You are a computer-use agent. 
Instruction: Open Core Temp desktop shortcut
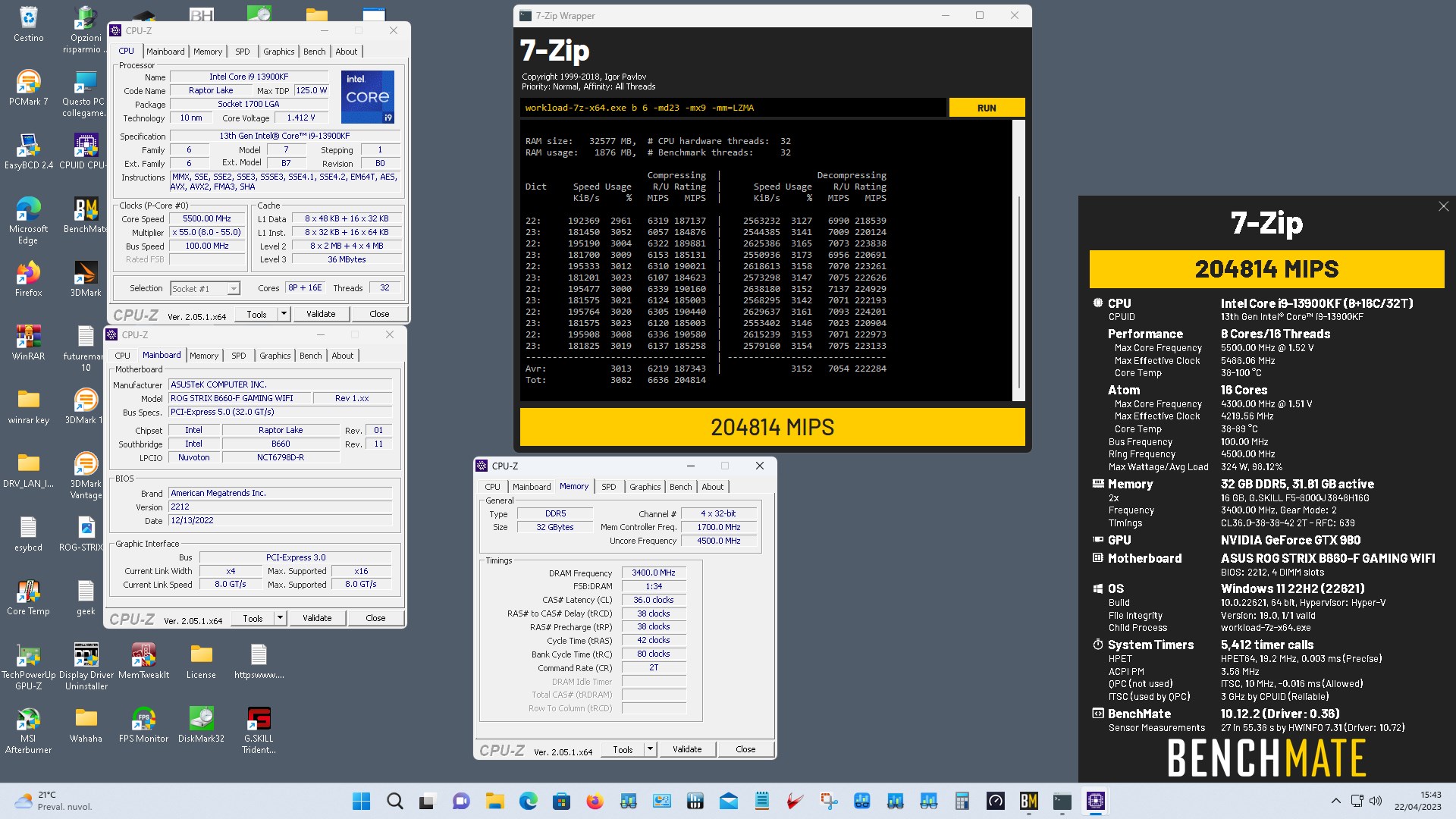28,597
